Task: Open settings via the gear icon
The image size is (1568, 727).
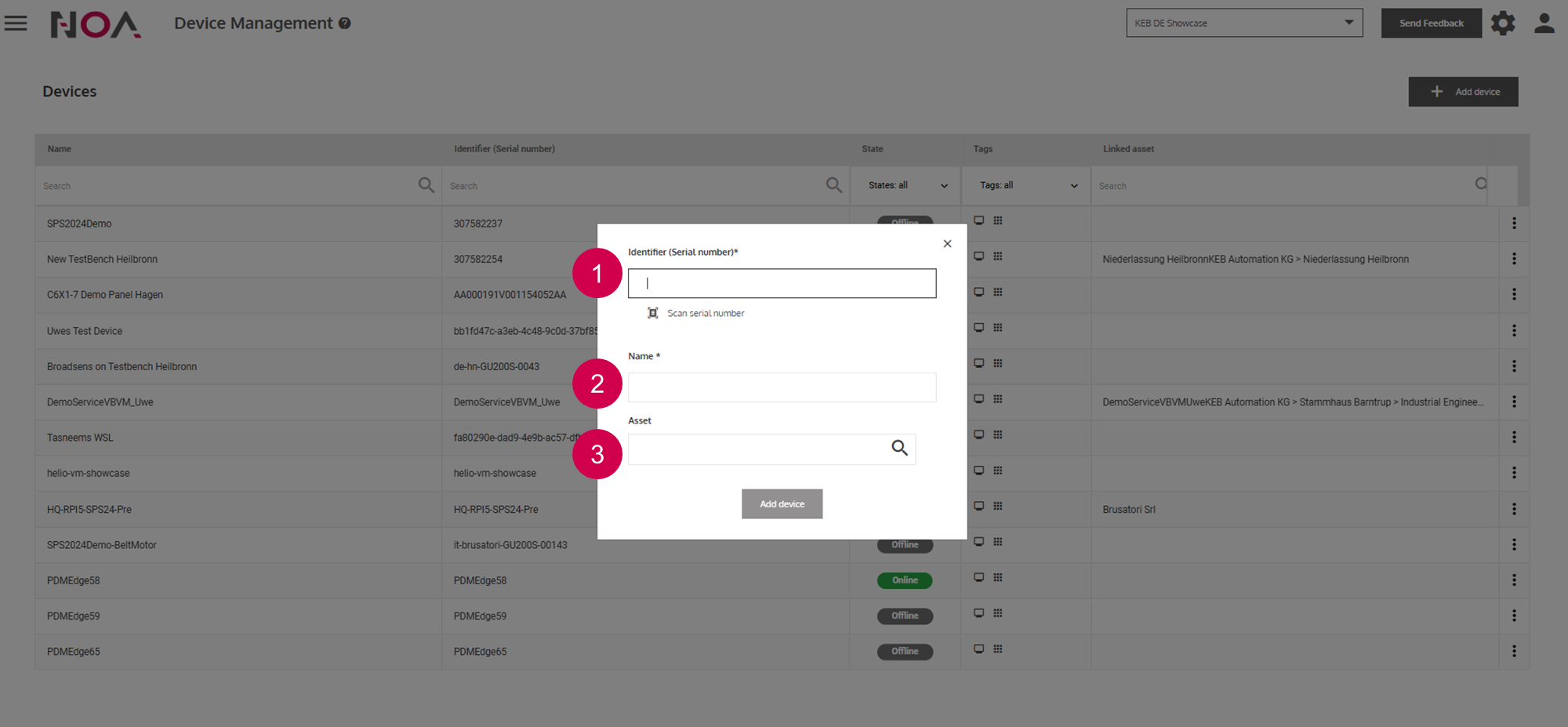Action: point(1502,24)
